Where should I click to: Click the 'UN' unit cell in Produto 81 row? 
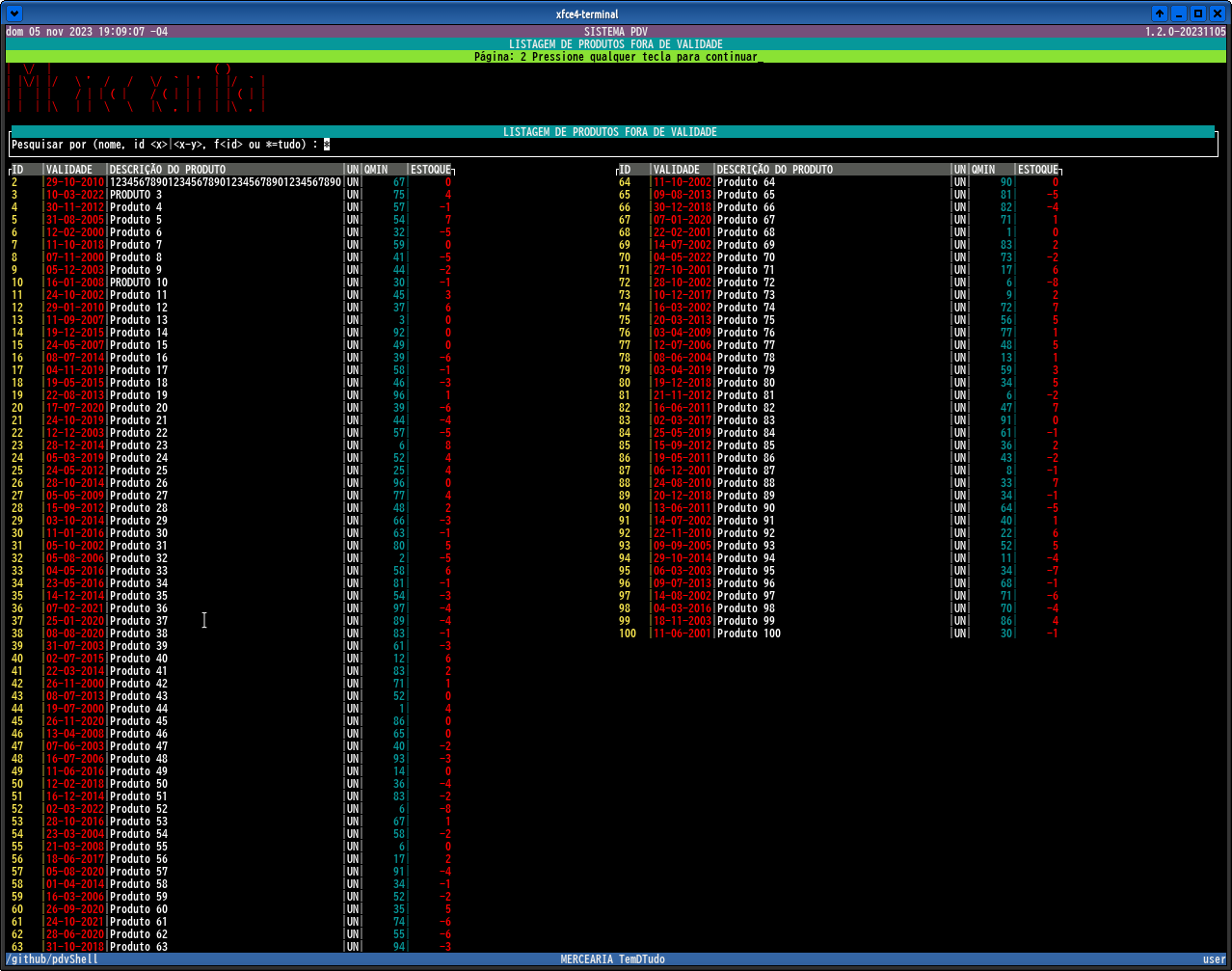click(960, 395)
